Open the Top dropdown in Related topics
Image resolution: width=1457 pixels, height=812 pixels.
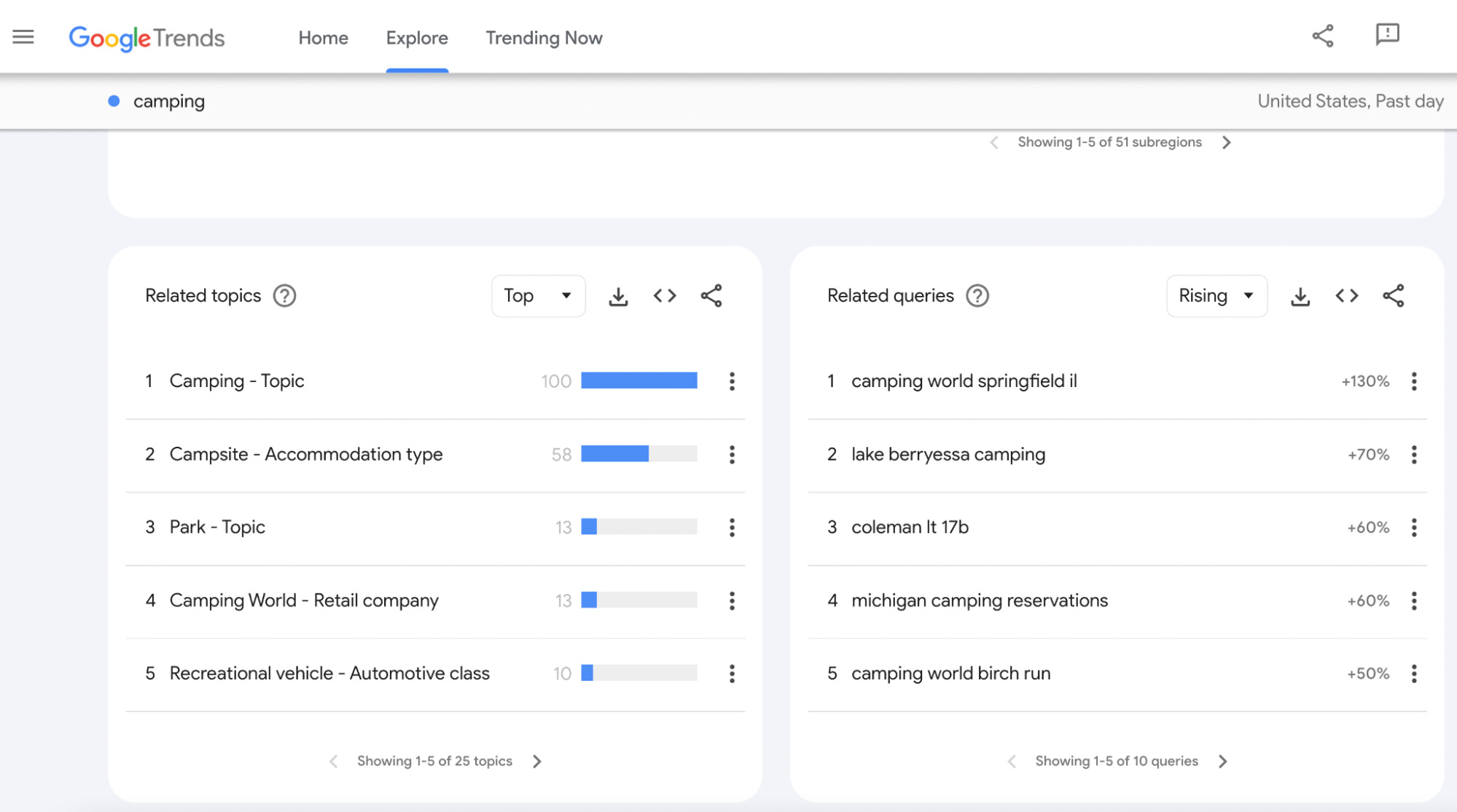pyautogui.click(x=538, y=295)
